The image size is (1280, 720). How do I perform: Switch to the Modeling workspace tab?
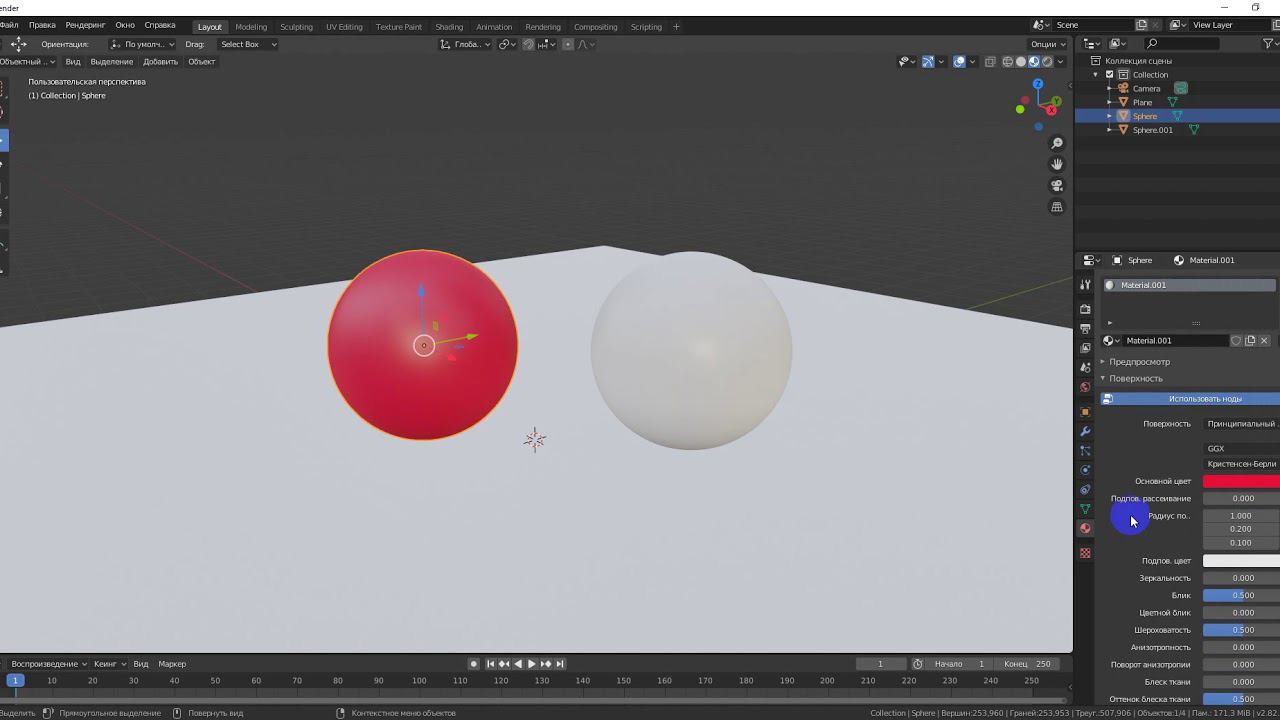[251, 27]
